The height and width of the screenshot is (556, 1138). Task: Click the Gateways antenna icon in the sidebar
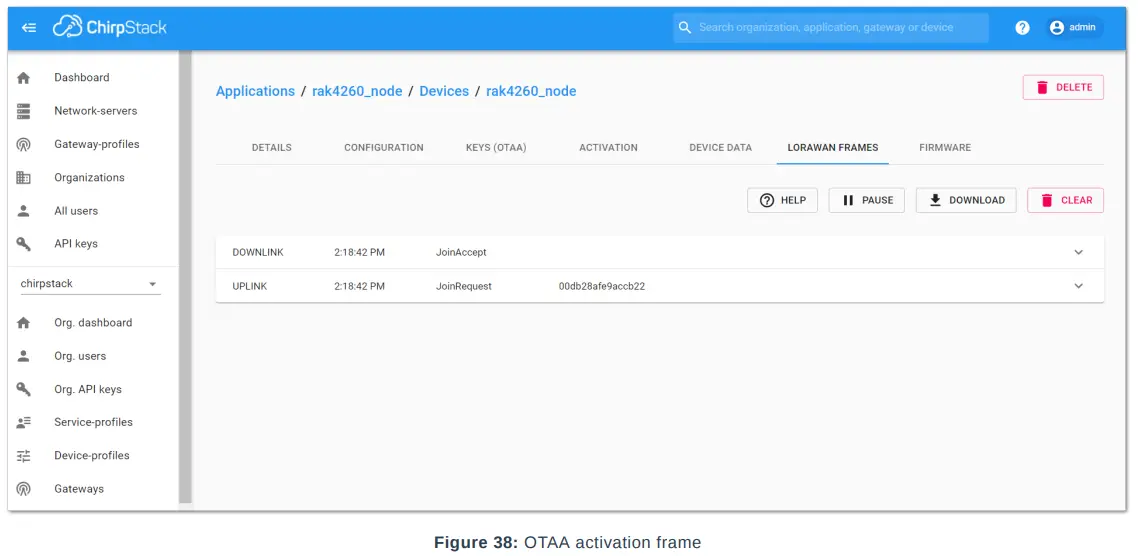[x=23, y=489]
